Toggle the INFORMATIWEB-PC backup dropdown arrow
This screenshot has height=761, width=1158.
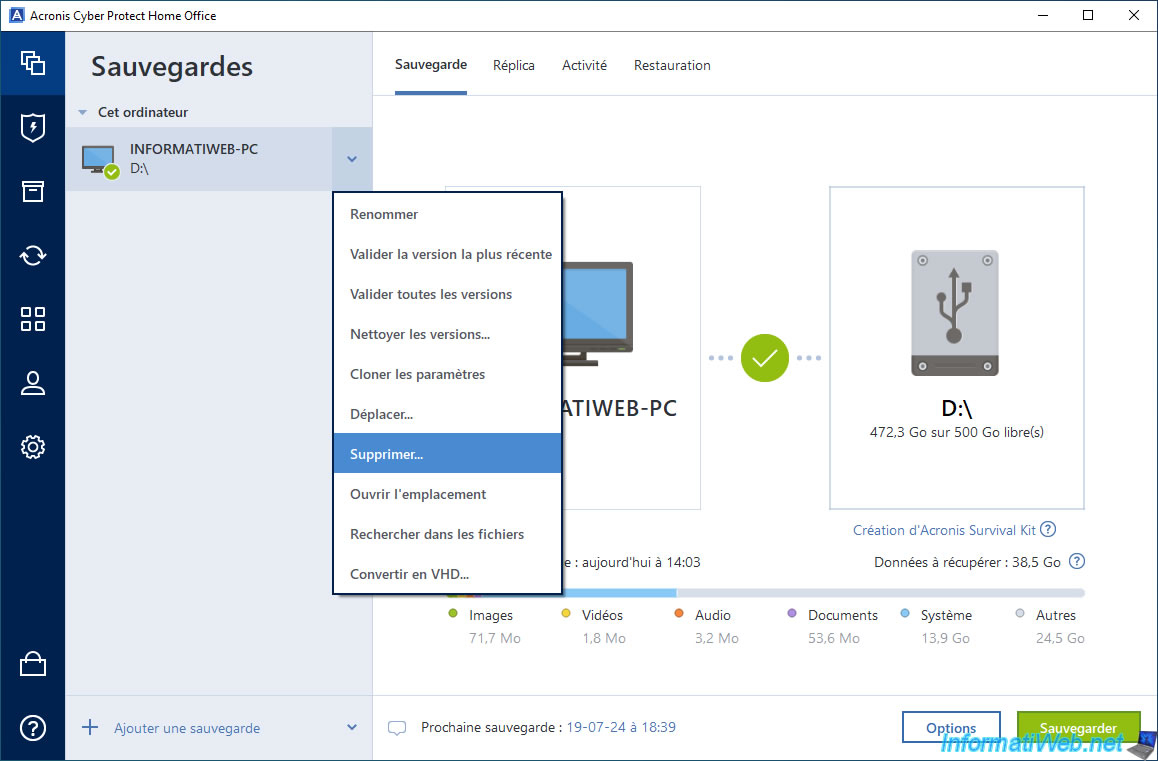coord(352,159)
